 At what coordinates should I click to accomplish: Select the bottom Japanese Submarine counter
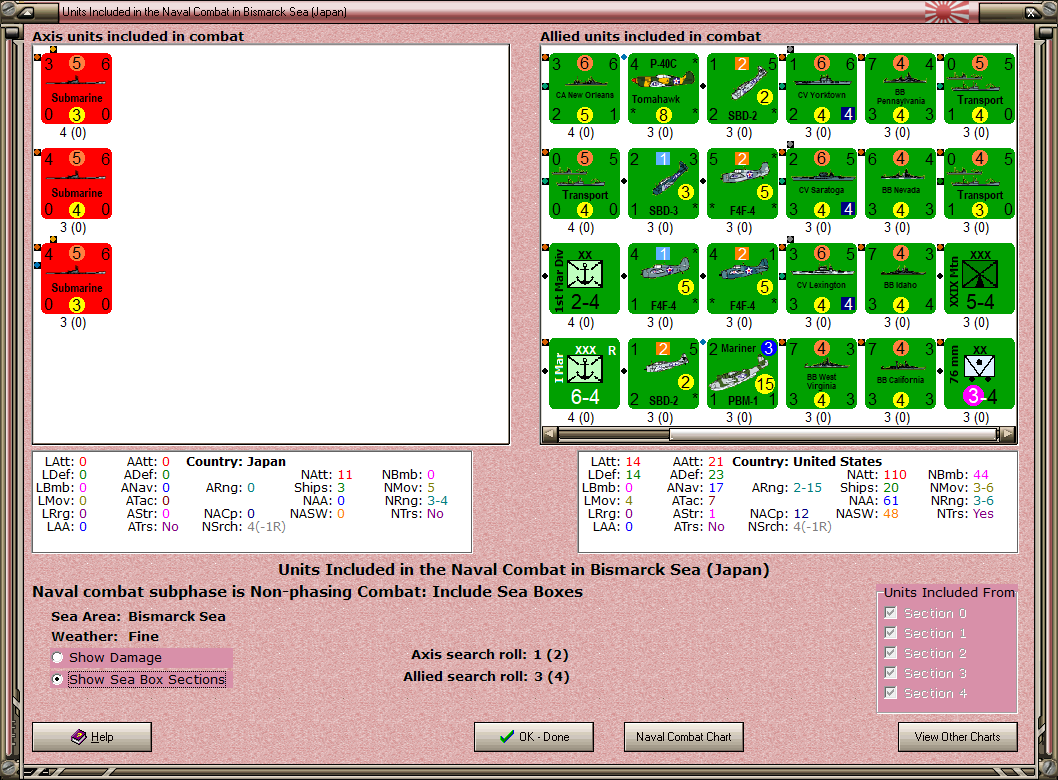(x=76, y=279)
